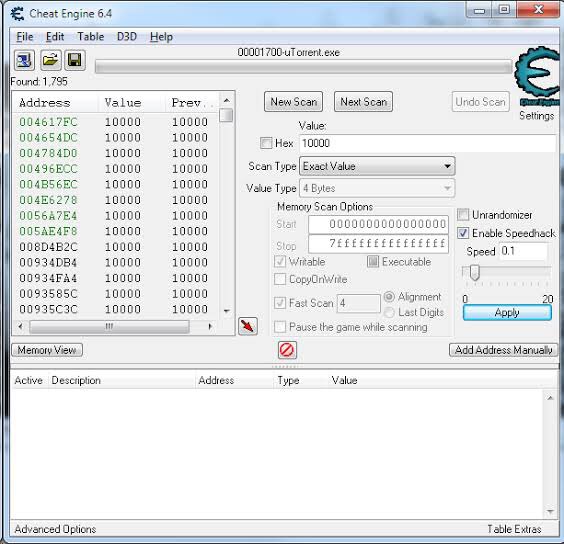Click the speedhack Apply button

(x=507, y=313)
